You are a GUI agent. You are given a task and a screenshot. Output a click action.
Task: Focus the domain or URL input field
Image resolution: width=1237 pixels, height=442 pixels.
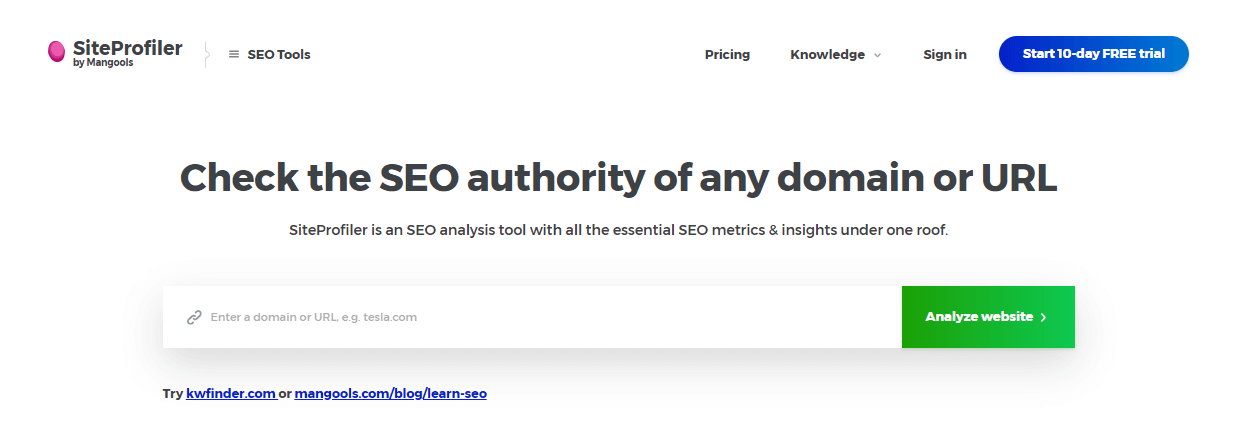532,317
